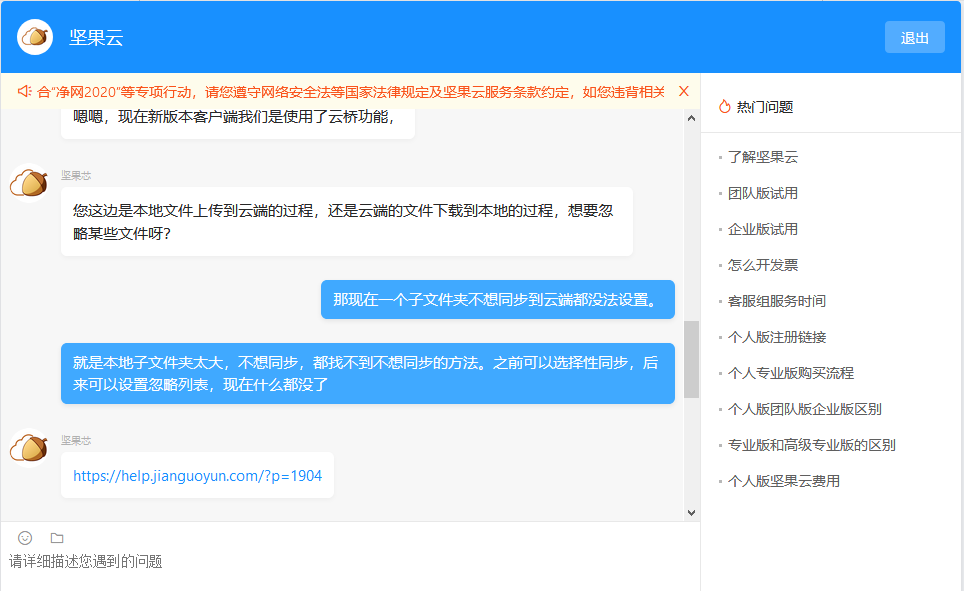Click the orange announcement banner text
This screenshot has height=591, width=964.
pyautogui.click(x=350, y=92)
